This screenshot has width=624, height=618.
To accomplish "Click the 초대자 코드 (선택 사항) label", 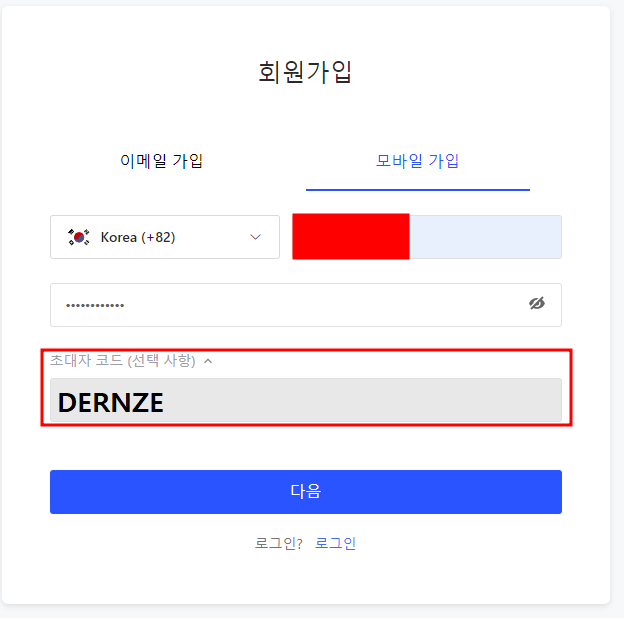I will point(123,361).
